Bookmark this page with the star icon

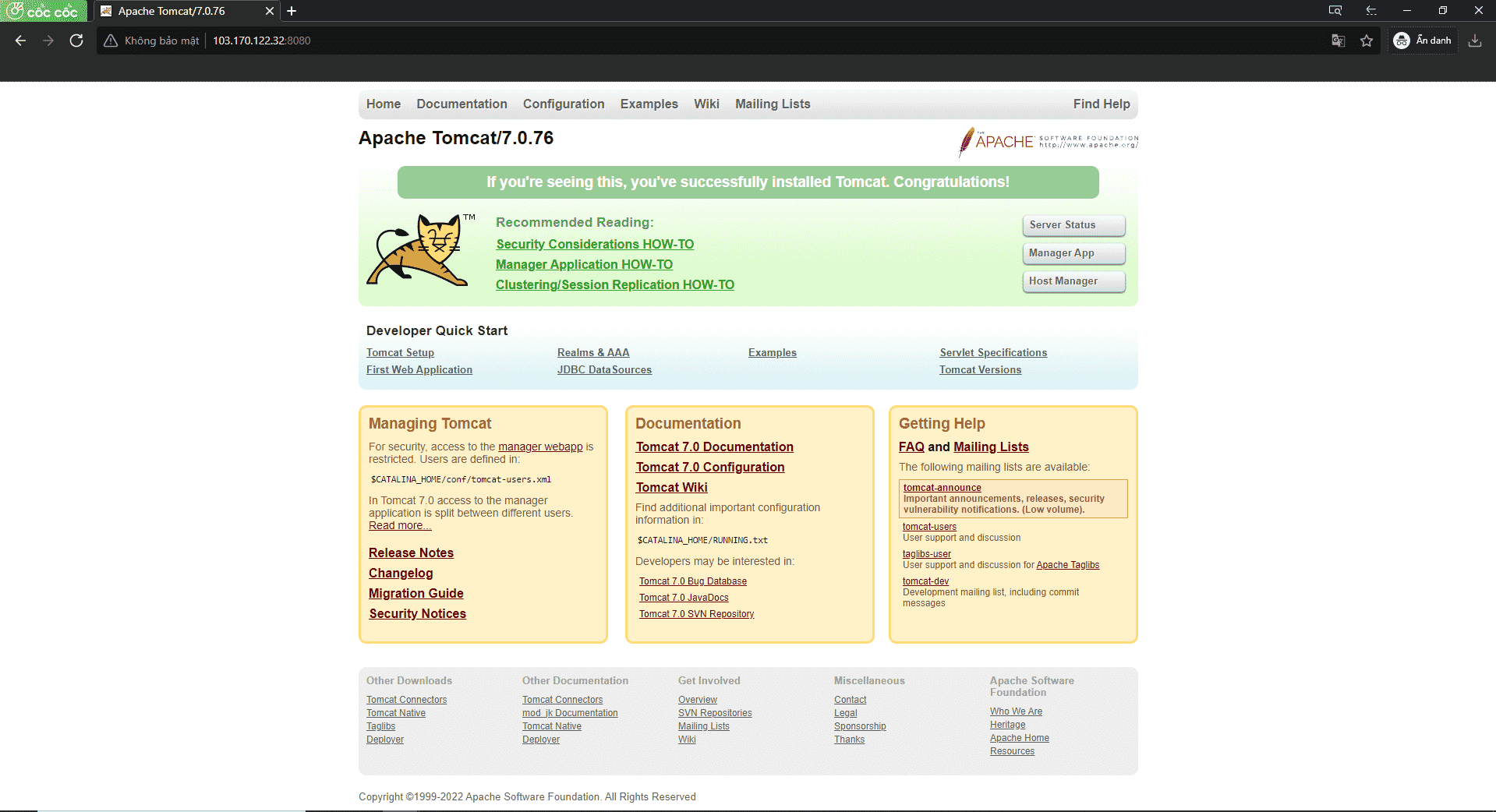pos(1366,40)
